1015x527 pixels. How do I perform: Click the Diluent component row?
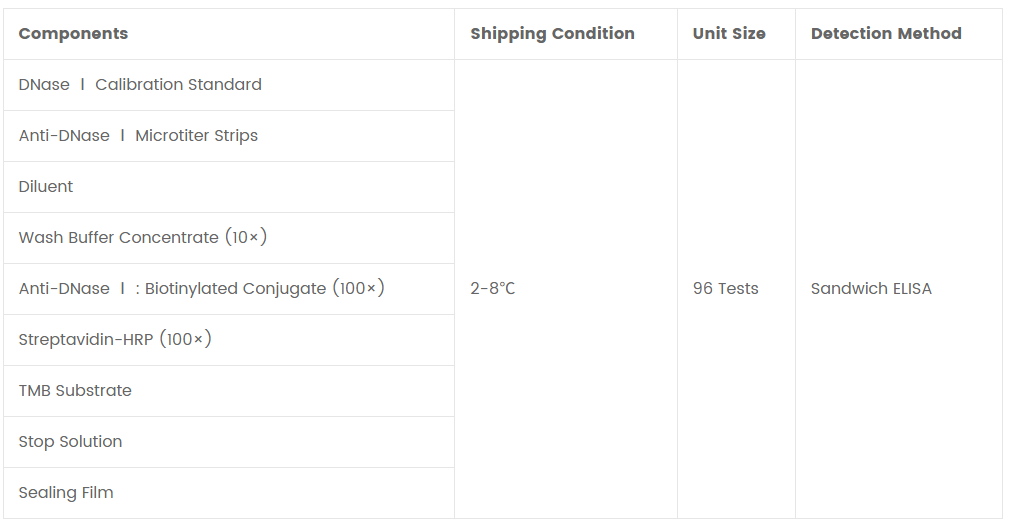46,187
